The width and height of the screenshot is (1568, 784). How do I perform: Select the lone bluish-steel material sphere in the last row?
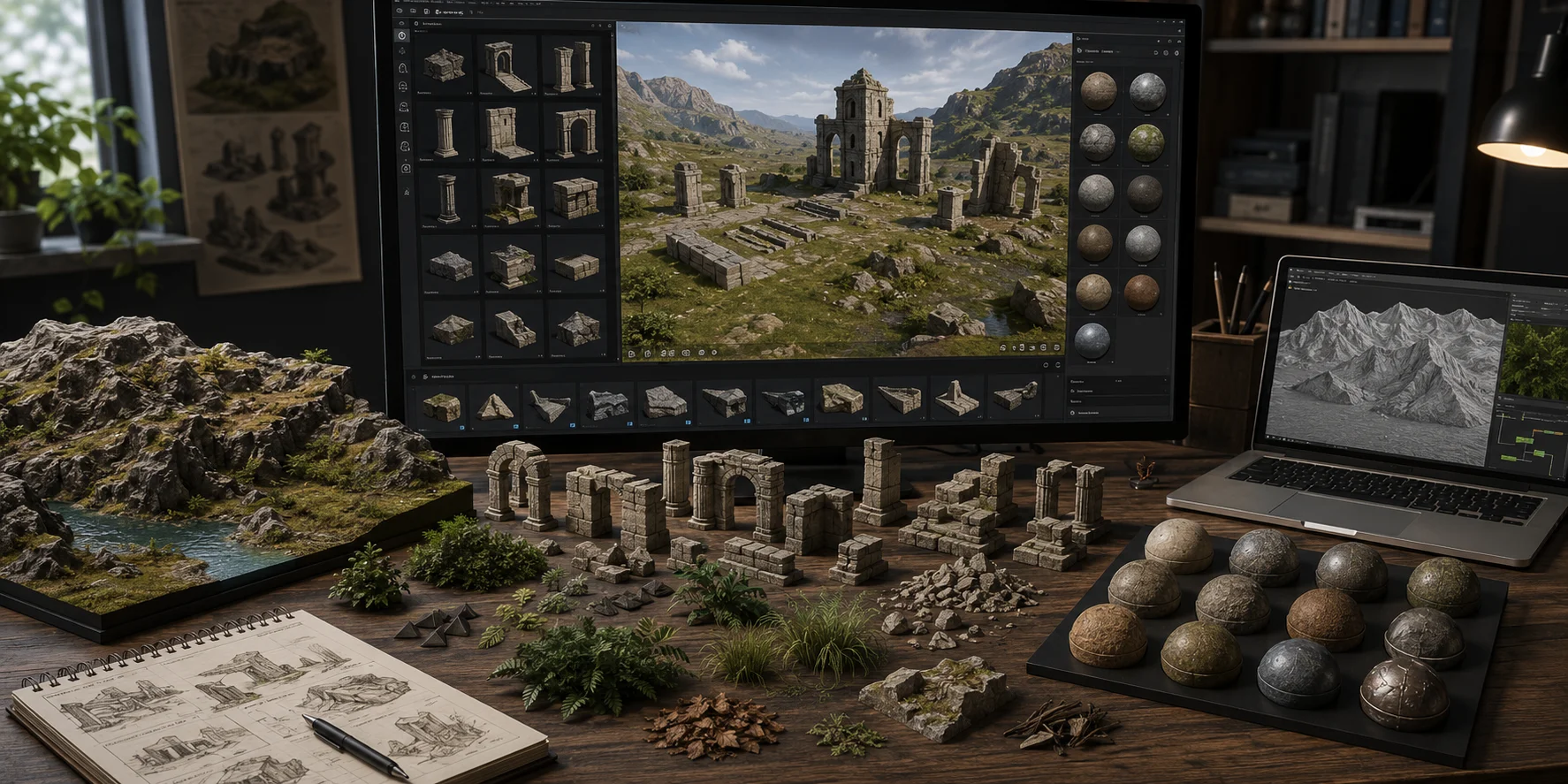(x=1092, y=341)
